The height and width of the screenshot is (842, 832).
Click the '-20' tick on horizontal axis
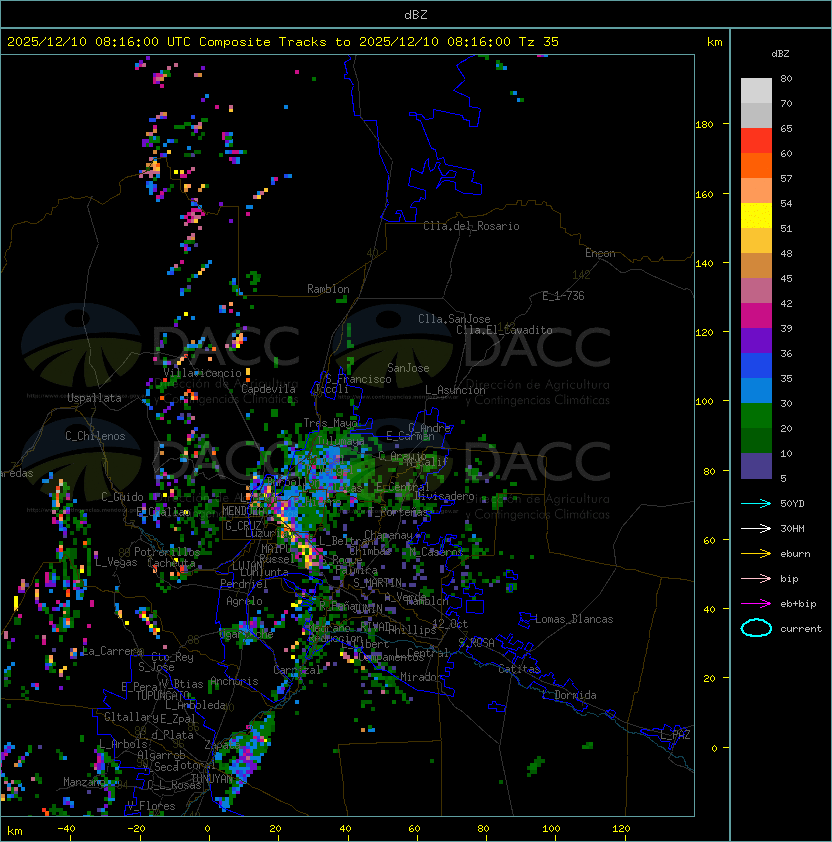click(136, 829)
